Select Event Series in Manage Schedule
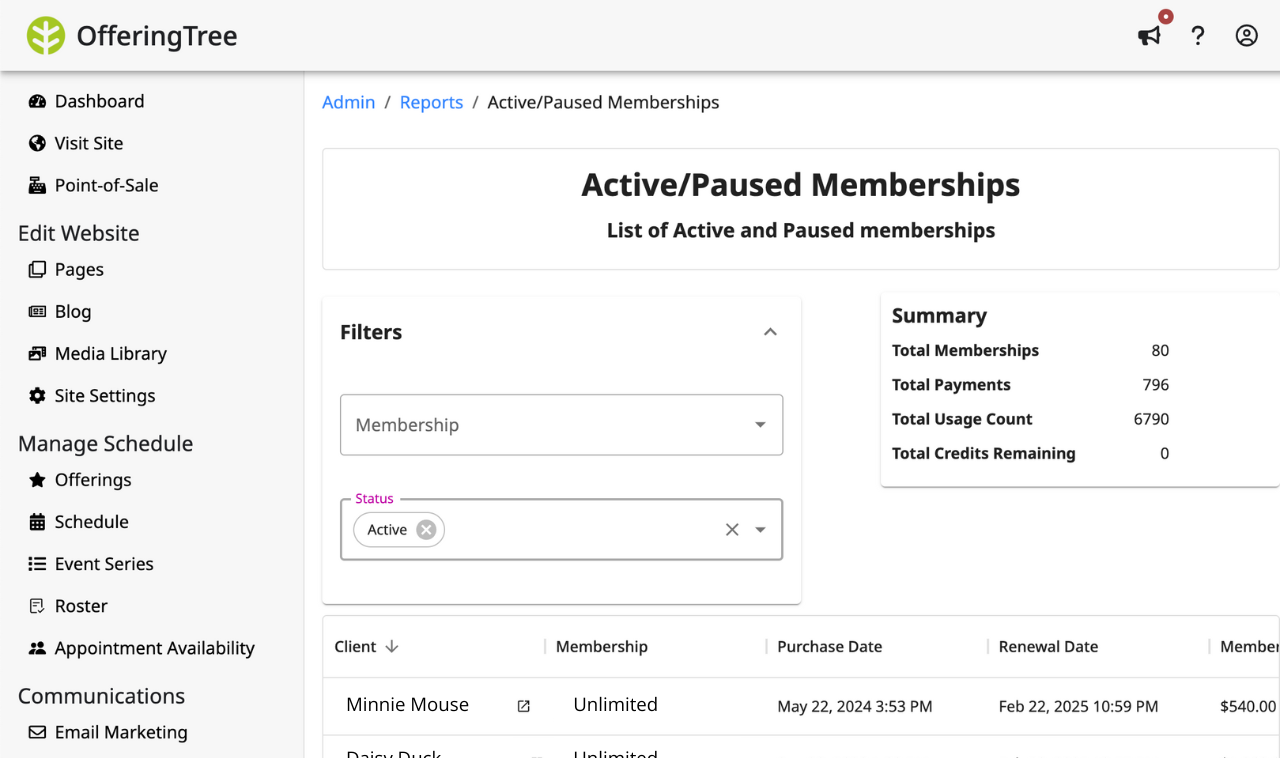Screen dimensions: 1280x758 (104, 564)
